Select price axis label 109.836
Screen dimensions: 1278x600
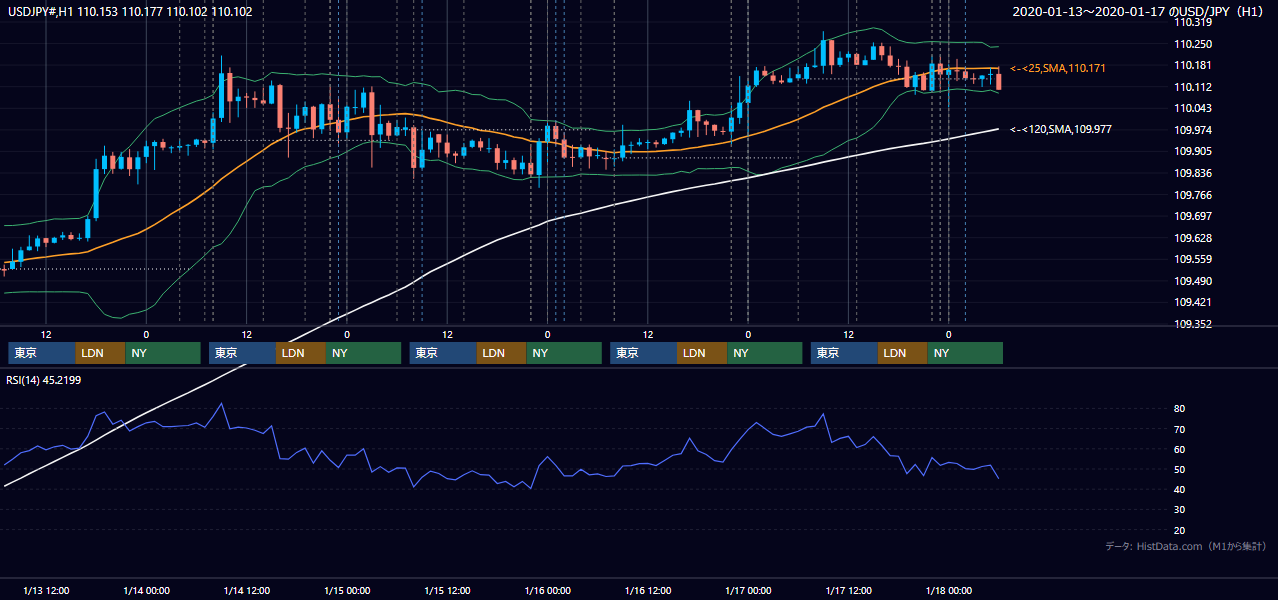1194,173
